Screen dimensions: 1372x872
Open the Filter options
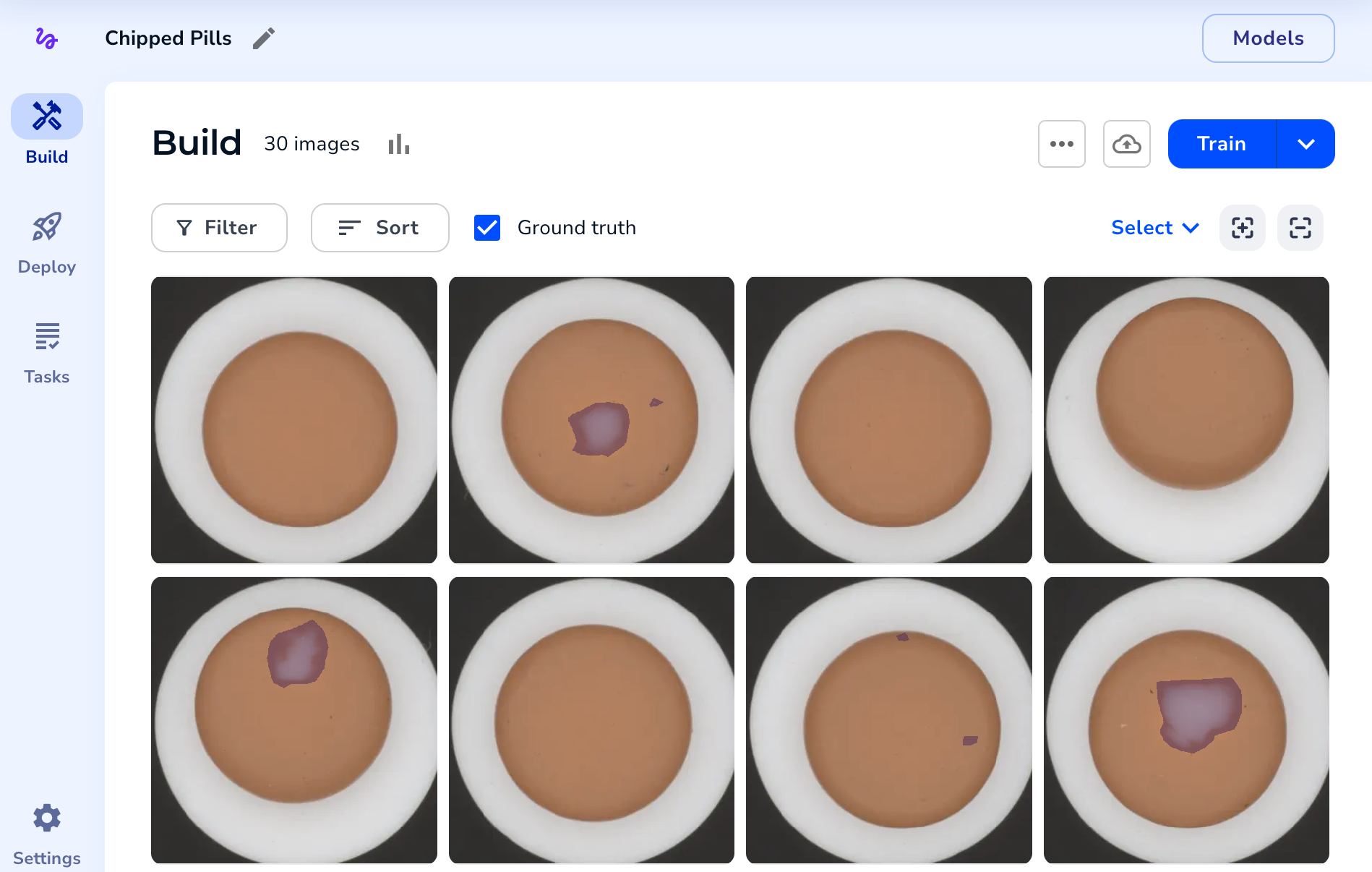tap(219, 228)
